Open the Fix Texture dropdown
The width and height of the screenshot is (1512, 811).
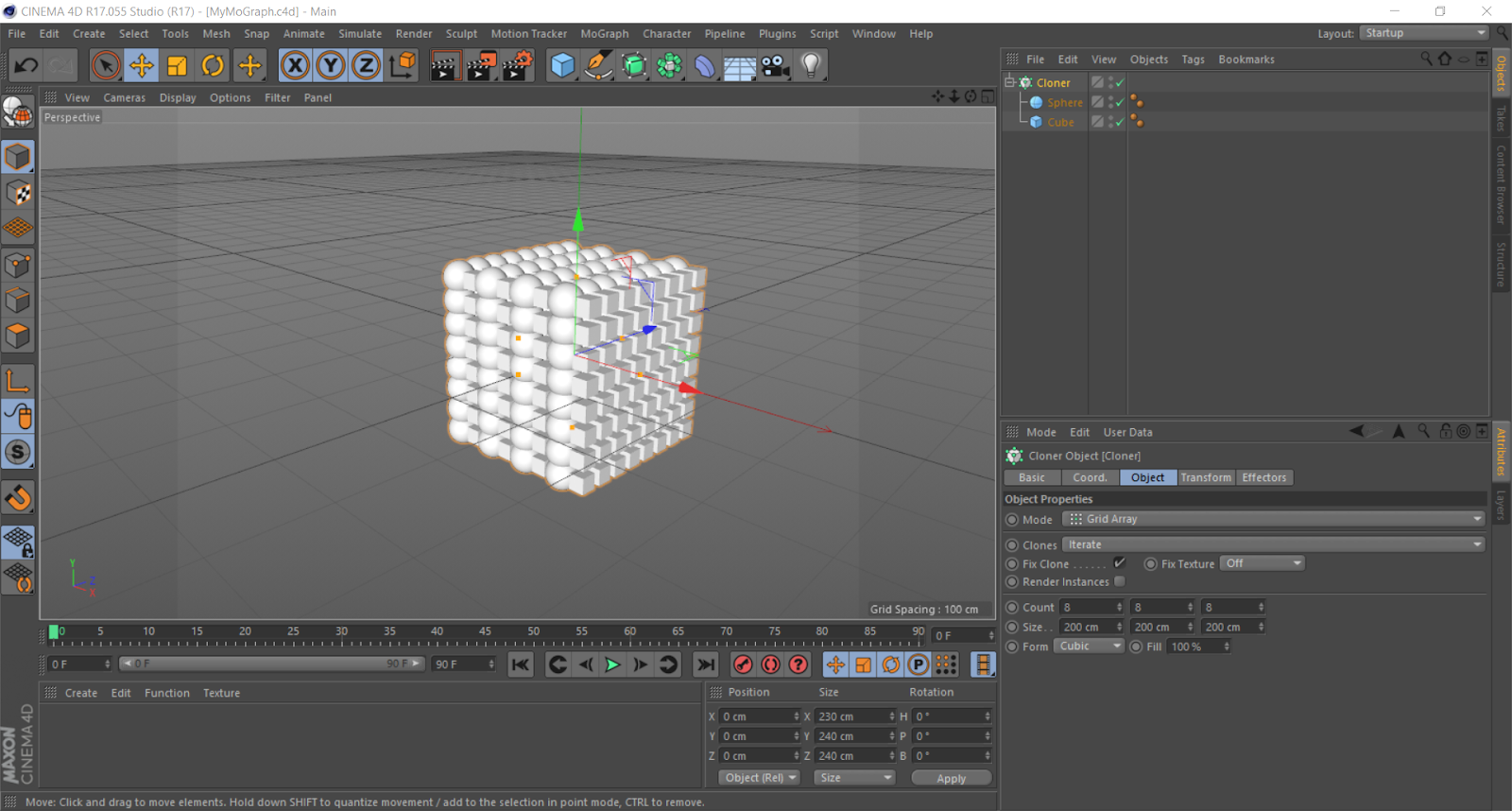point(1263,563)
